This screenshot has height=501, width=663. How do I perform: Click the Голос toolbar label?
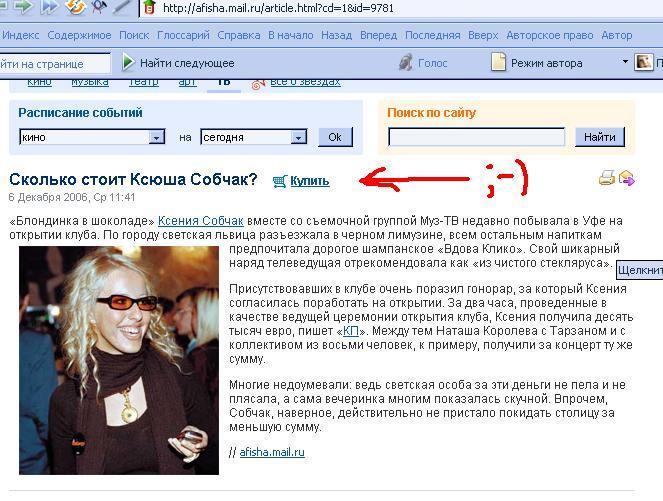(433, 63)
